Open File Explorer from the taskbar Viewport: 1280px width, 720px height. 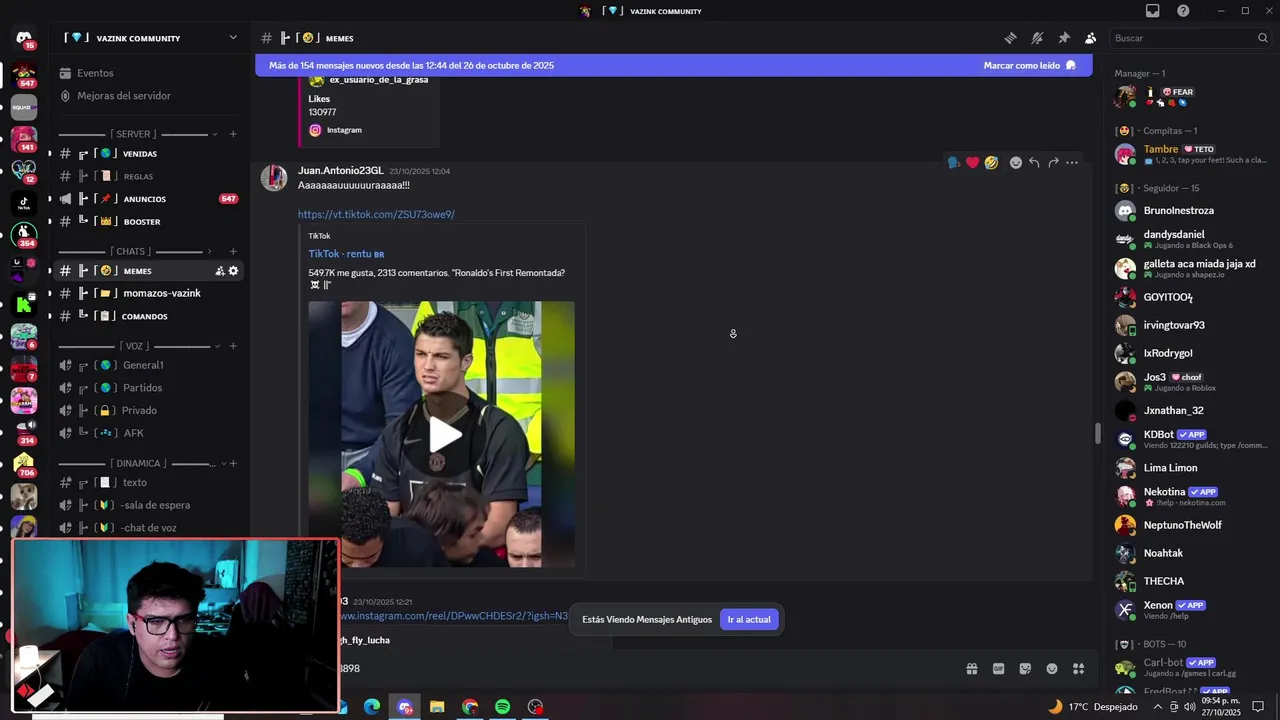tap(437, 707)
